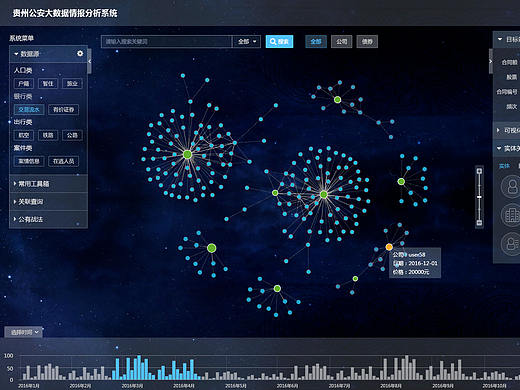Click the 人口类 category label
The height and width of the screenshot is (390, 520).
pos(23,70)
